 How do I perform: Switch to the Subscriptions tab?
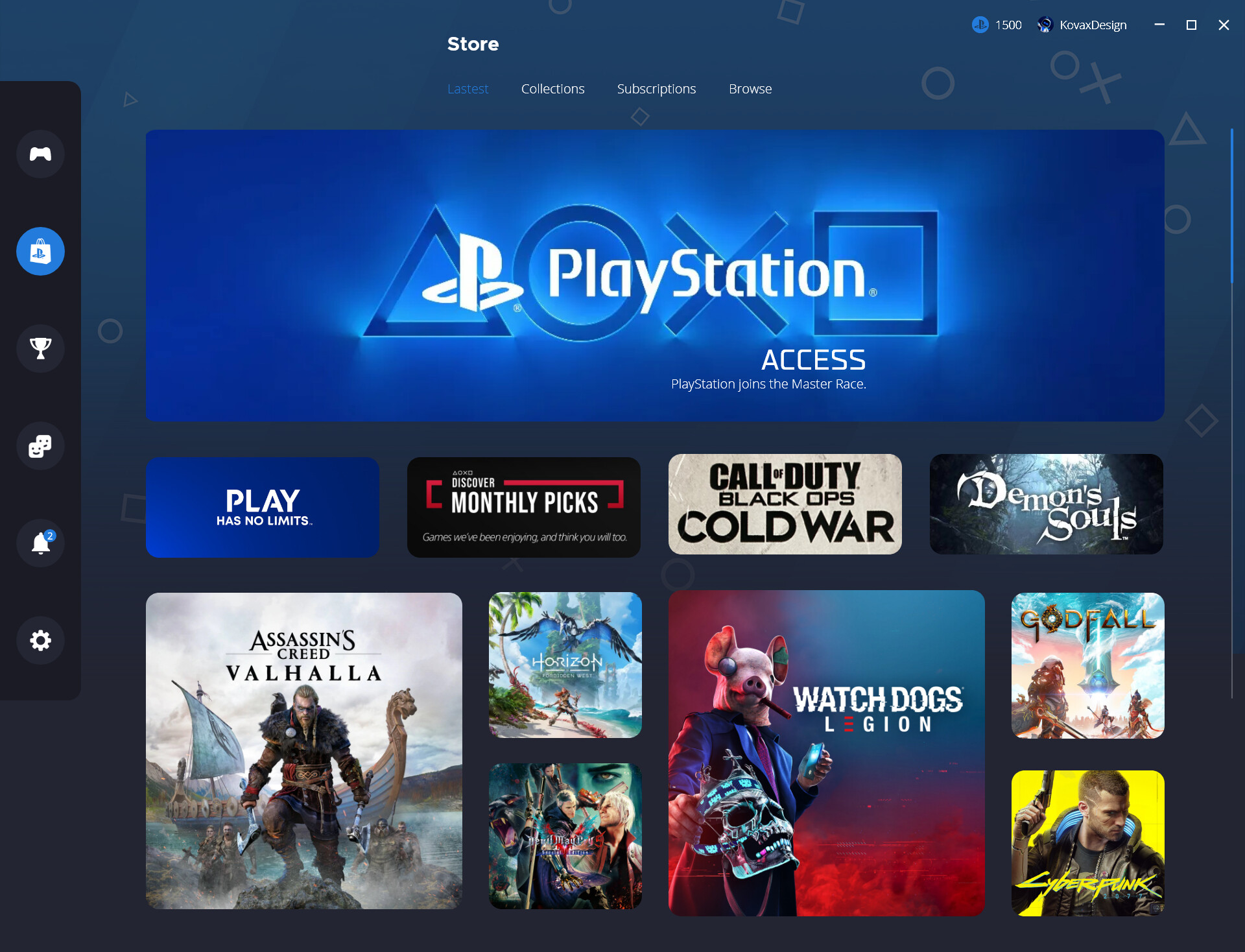click(656, 89)
